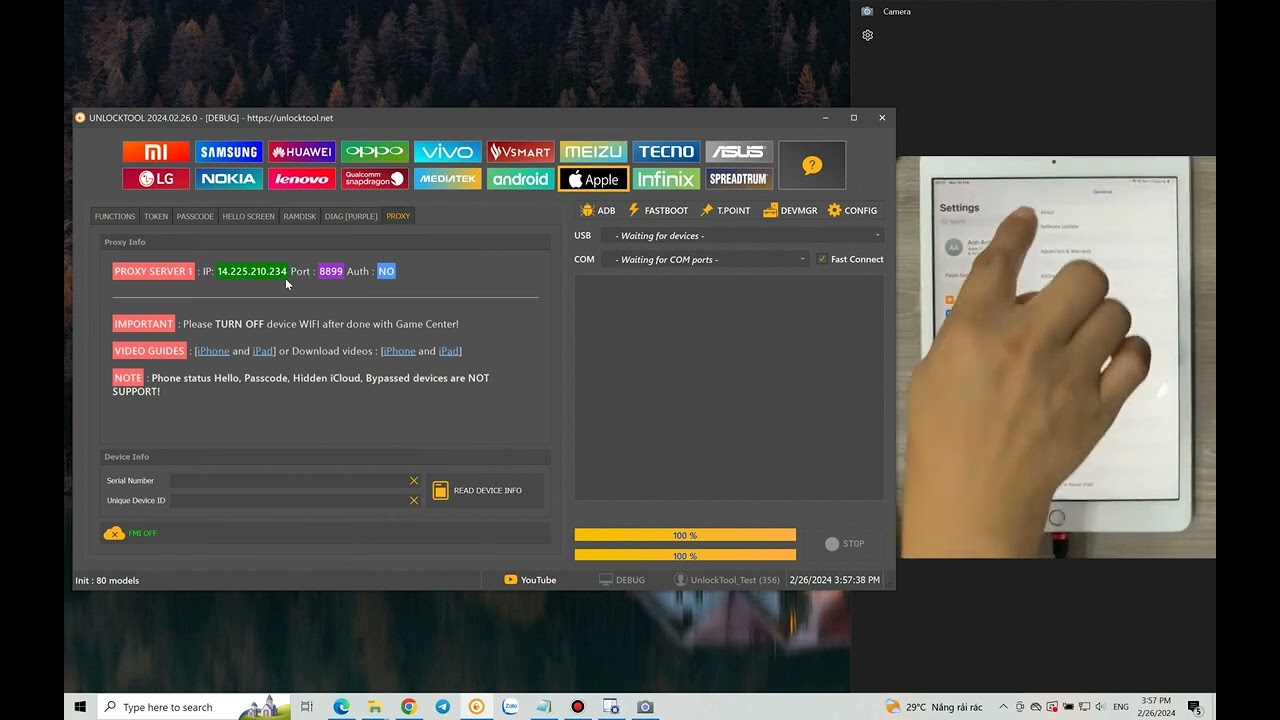This screenshot has width=1280, height=720.
Task: Click the Windows taskbar search box
Action: [x=194, y=707]
